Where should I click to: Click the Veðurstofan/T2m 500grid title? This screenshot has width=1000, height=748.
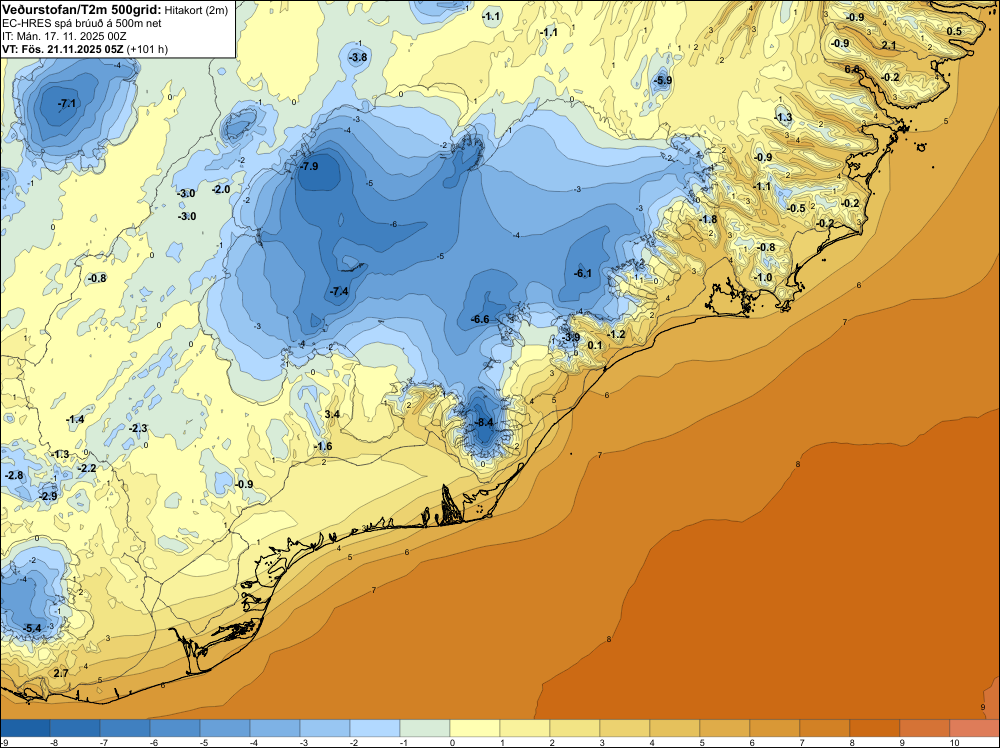pos(82,10)
